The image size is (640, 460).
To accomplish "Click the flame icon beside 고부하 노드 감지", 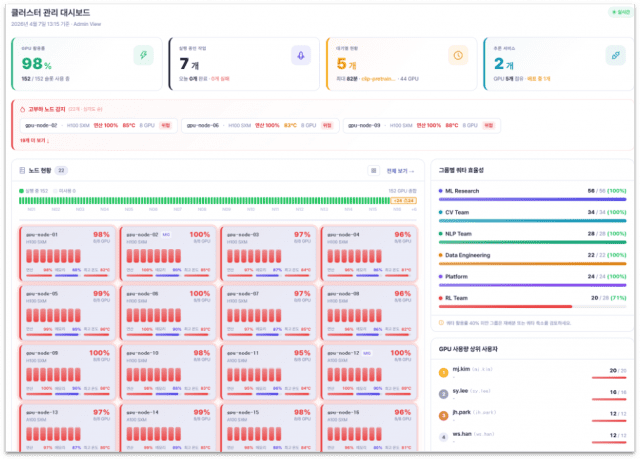I will point(22,109).
